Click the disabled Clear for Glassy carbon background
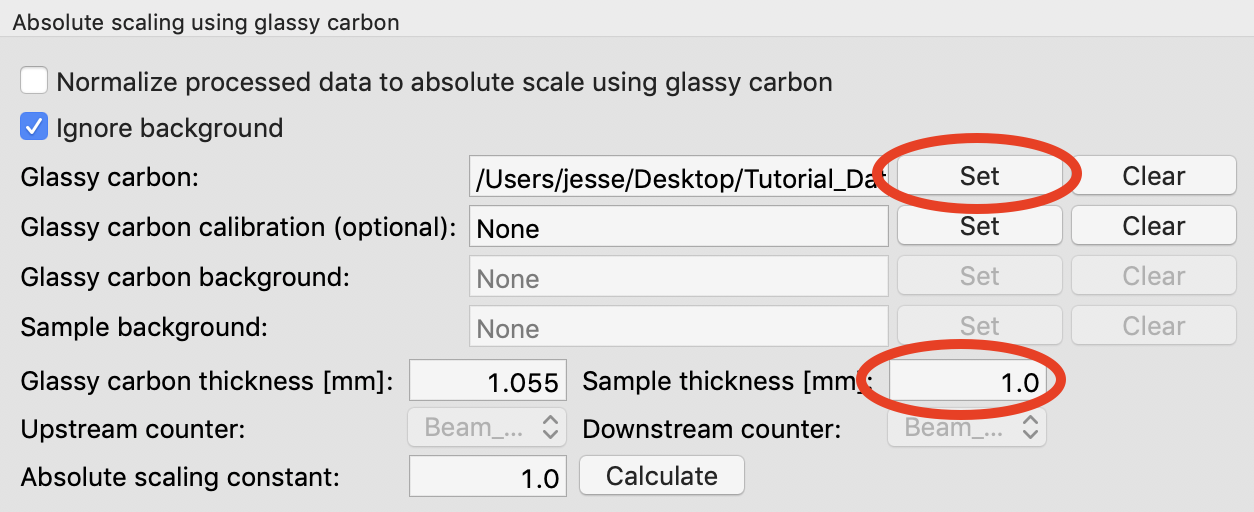This screenshot has width=1254, height=512. pos(1153,276)
